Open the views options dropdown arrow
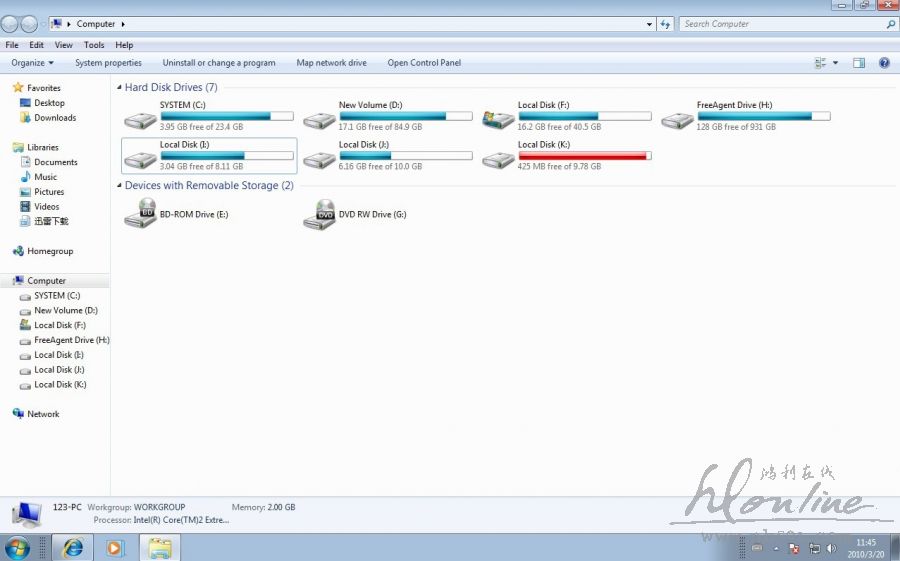 click(835, 63)
